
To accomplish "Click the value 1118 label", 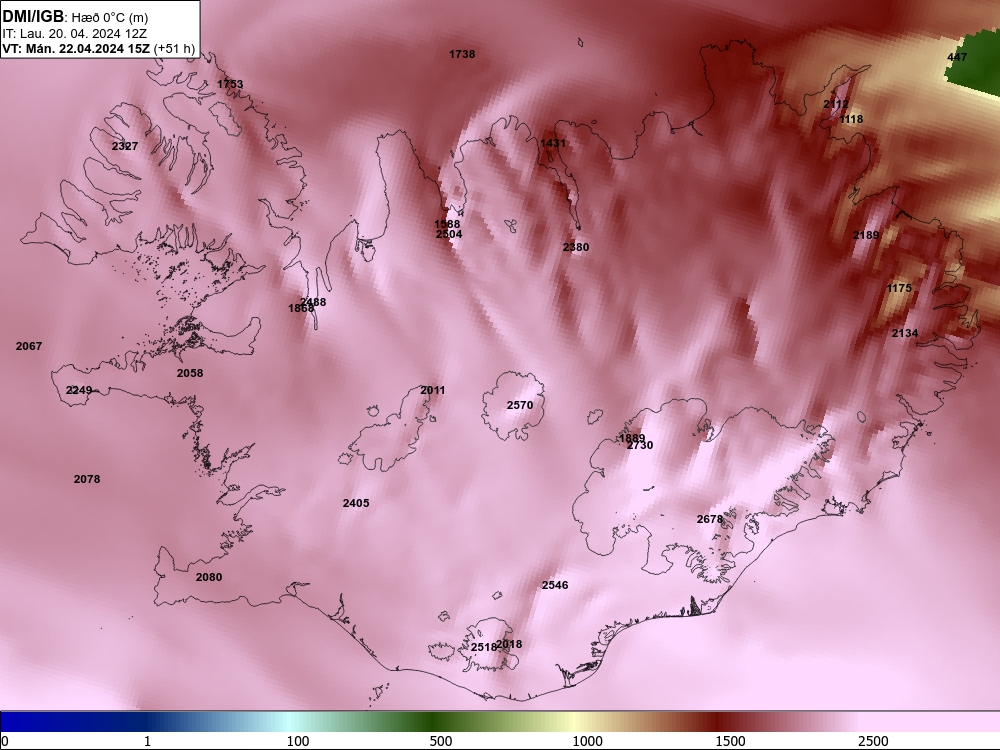I will pos(851,119).
